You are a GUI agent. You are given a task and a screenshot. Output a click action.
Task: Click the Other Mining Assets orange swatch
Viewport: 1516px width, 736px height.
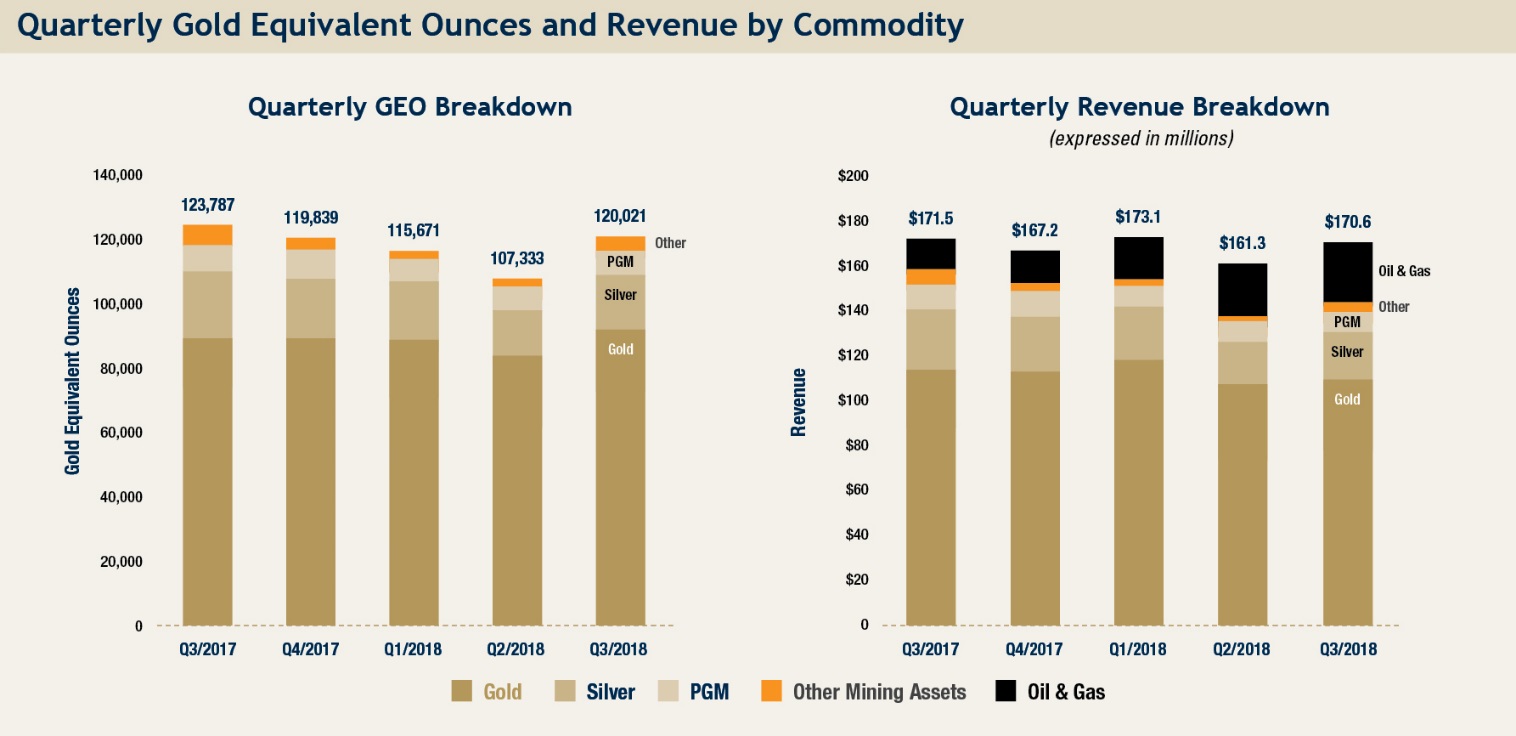click(771, 691)
